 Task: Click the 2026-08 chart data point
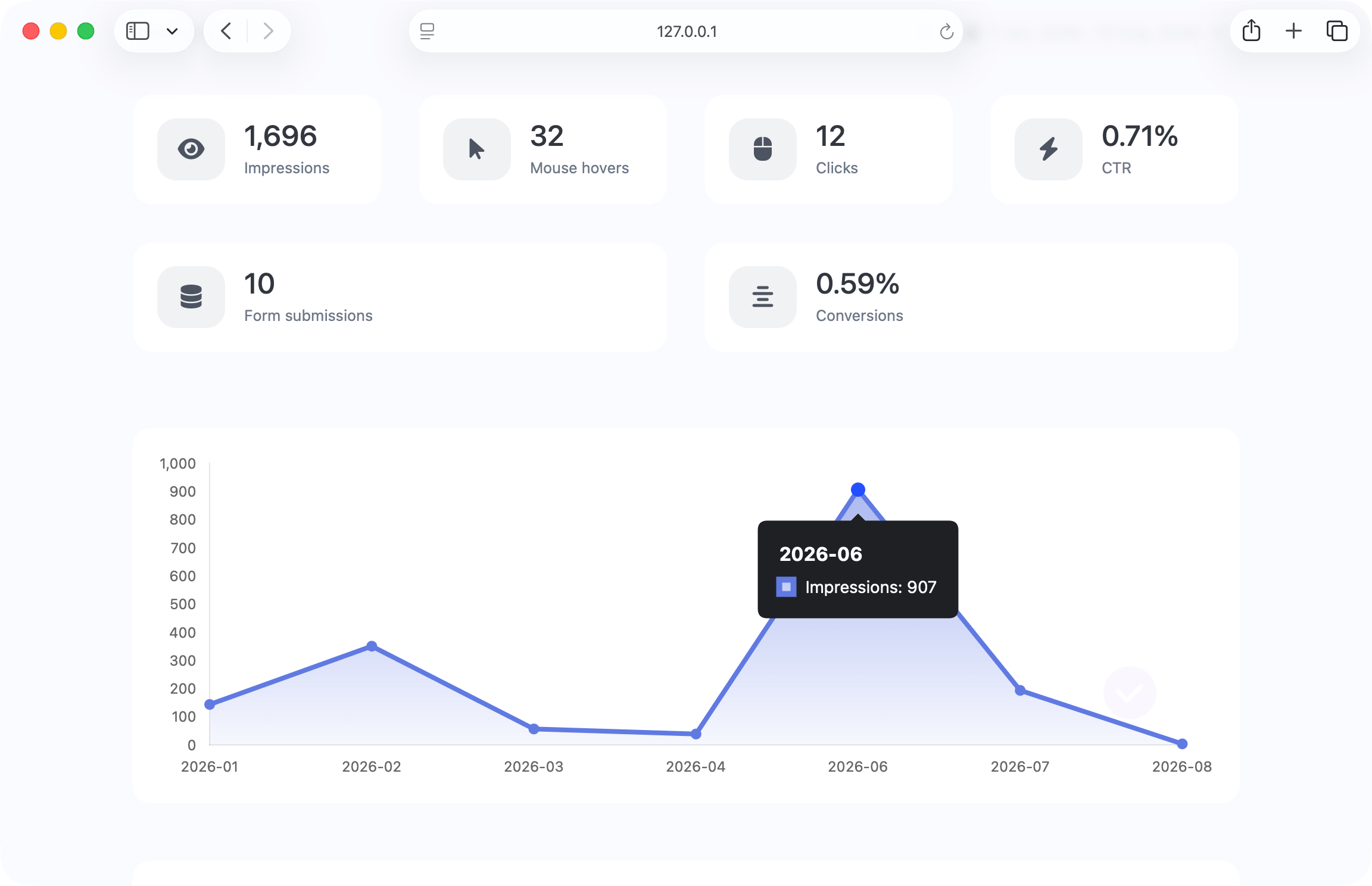(x=1182, y=744)
